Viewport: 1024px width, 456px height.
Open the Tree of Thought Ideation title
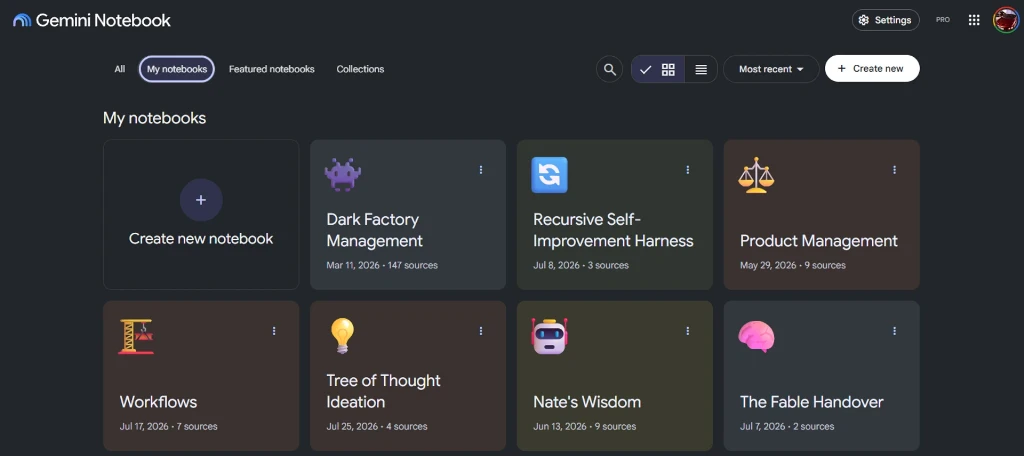click(x=383, y=391)
